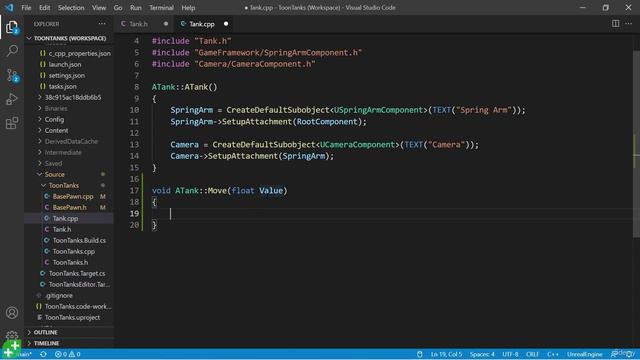
Task: Click the Split Editor Right icon
Action: (616, 24)
